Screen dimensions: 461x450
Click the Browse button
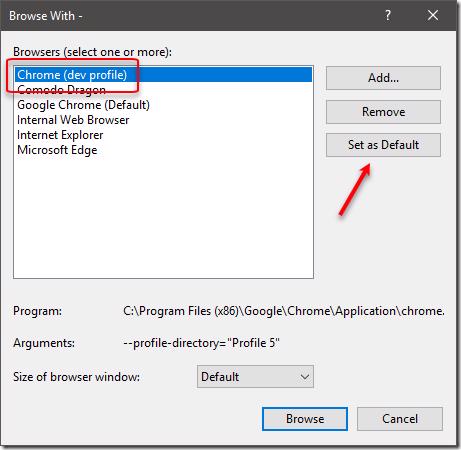coord(305,419)
